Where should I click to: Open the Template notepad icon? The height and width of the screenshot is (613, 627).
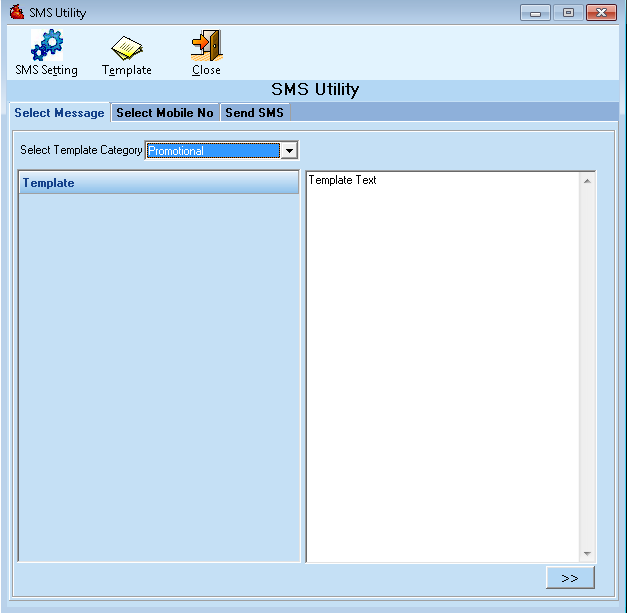(127, 48)
